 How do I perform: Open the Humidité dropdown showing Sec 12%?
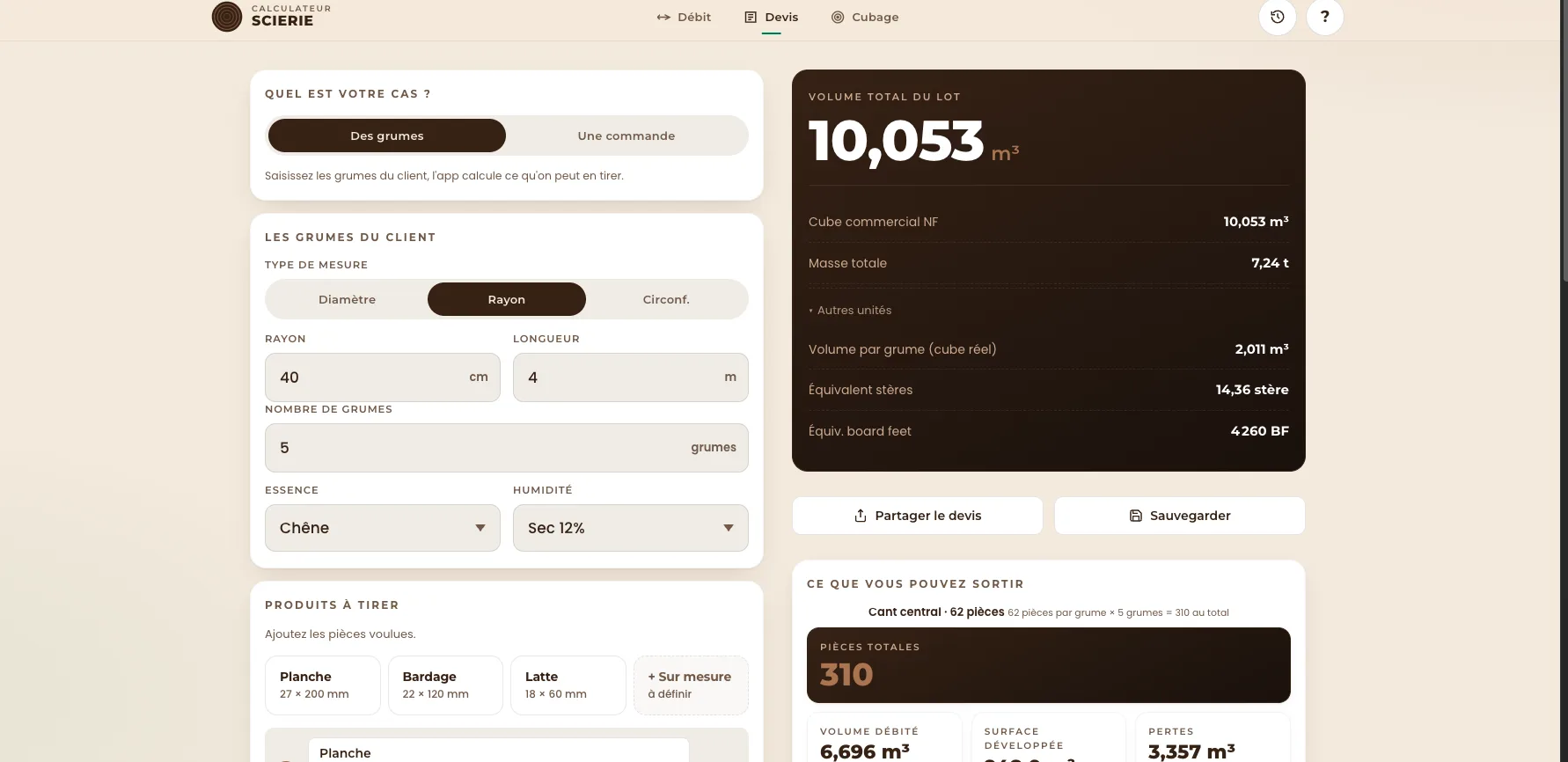click(631, 528)
